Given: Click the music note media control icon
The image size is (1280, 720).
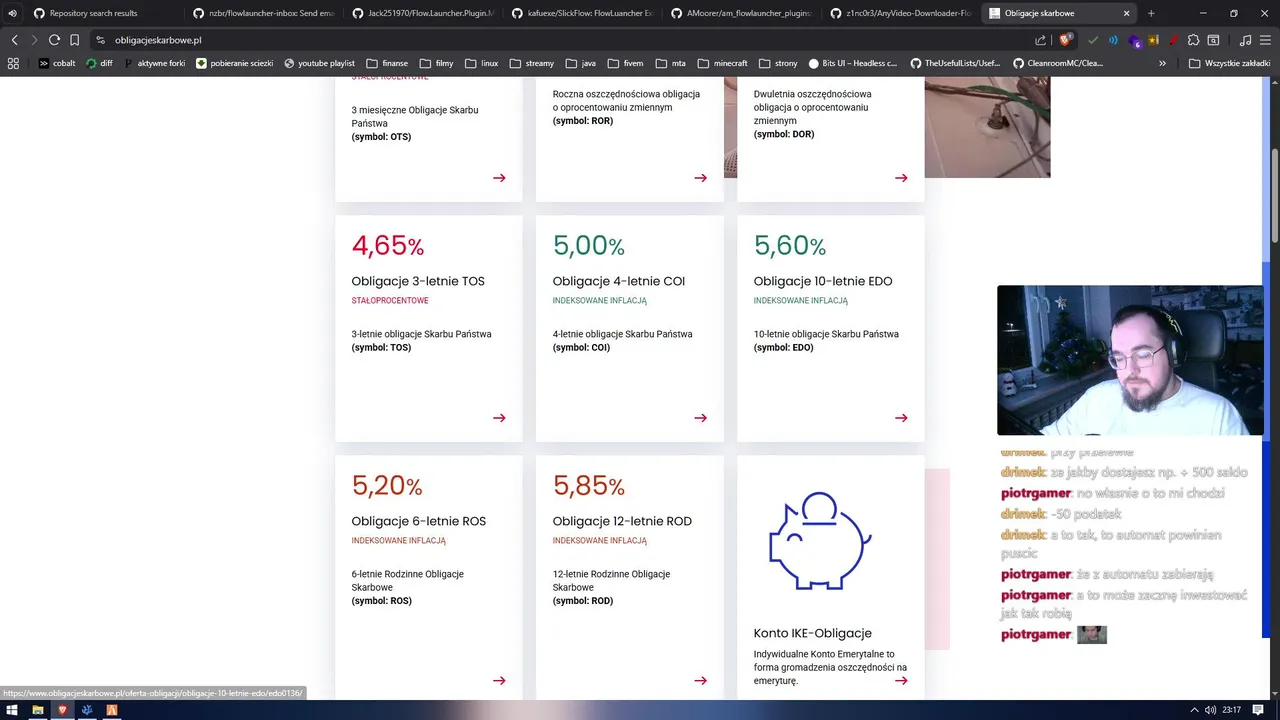Looking at the screenshot, I should pos(1245,40).
